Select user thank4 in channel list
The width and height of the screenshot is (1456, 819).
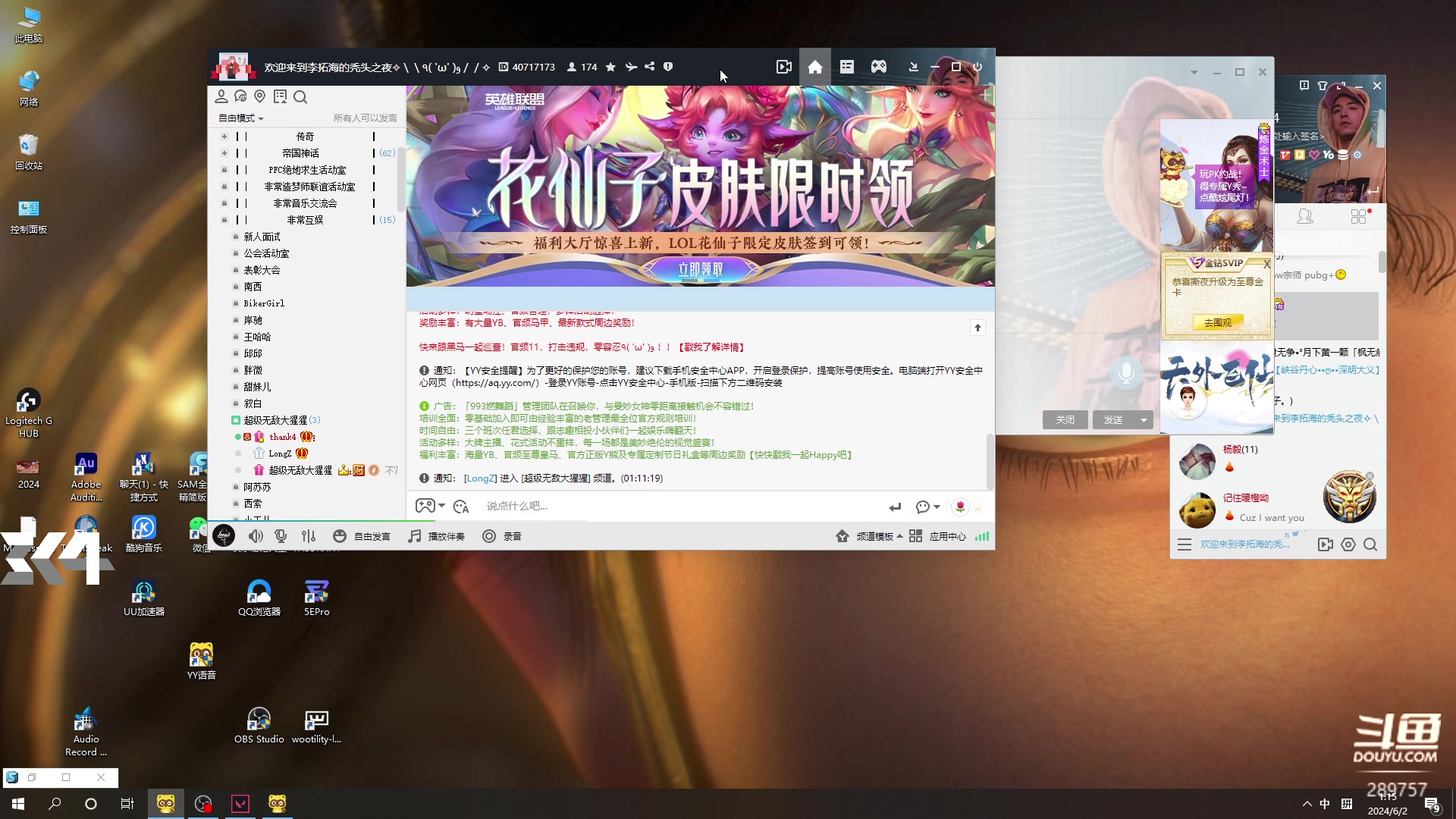pyautogui.click(x=282, y=437)
